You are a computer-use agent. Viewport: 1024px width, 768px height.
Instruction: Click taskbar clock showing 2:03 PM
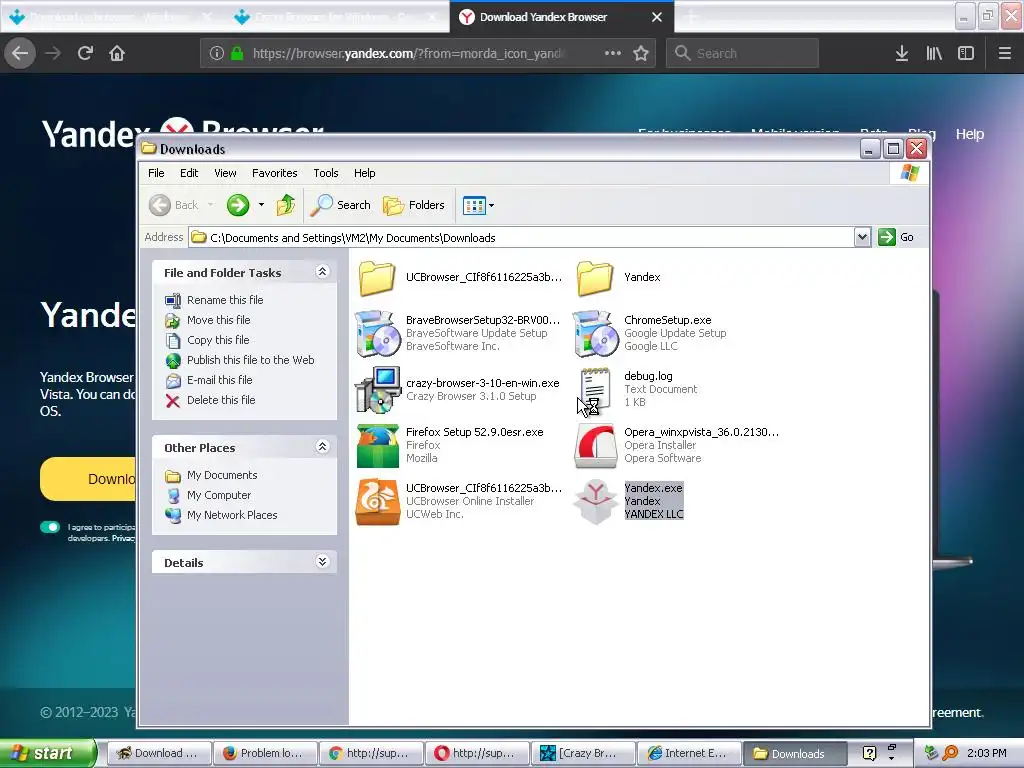(x=987, y=753)
